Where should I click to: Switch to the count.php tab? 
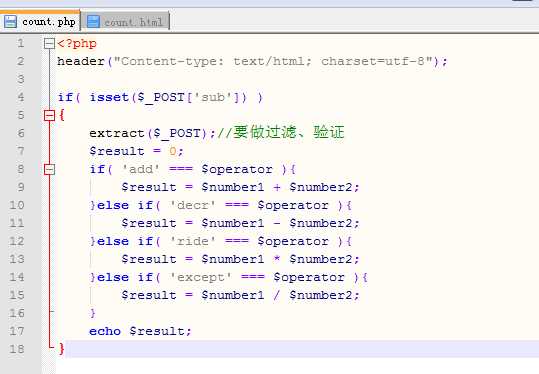(x=40, y=21)
